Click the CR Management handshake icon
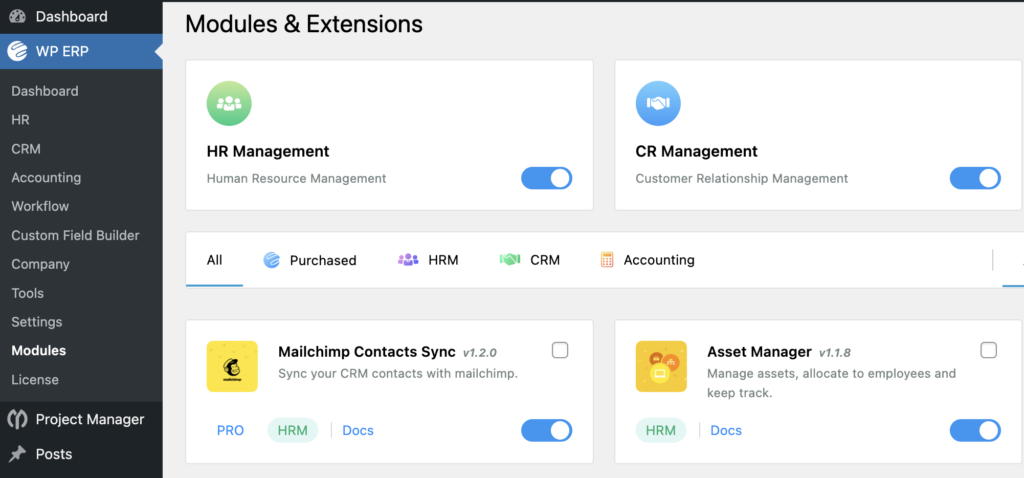 [658, 103]
